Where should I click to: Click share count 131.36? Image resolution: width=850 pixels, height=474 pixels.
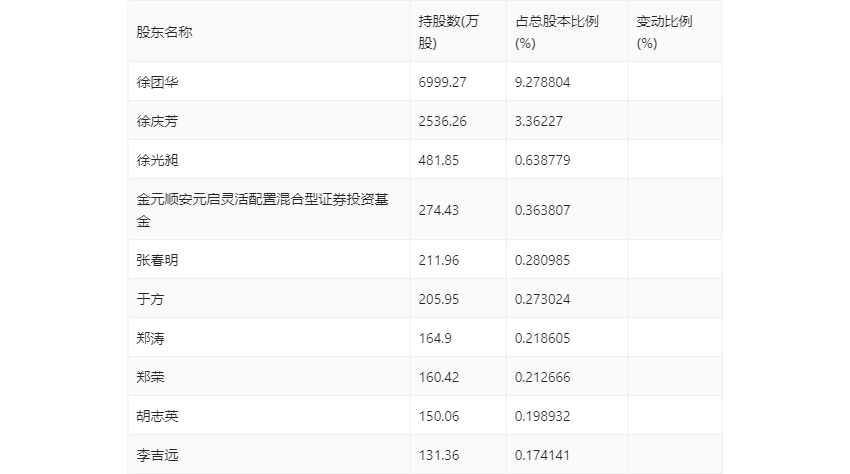[439, 455]
